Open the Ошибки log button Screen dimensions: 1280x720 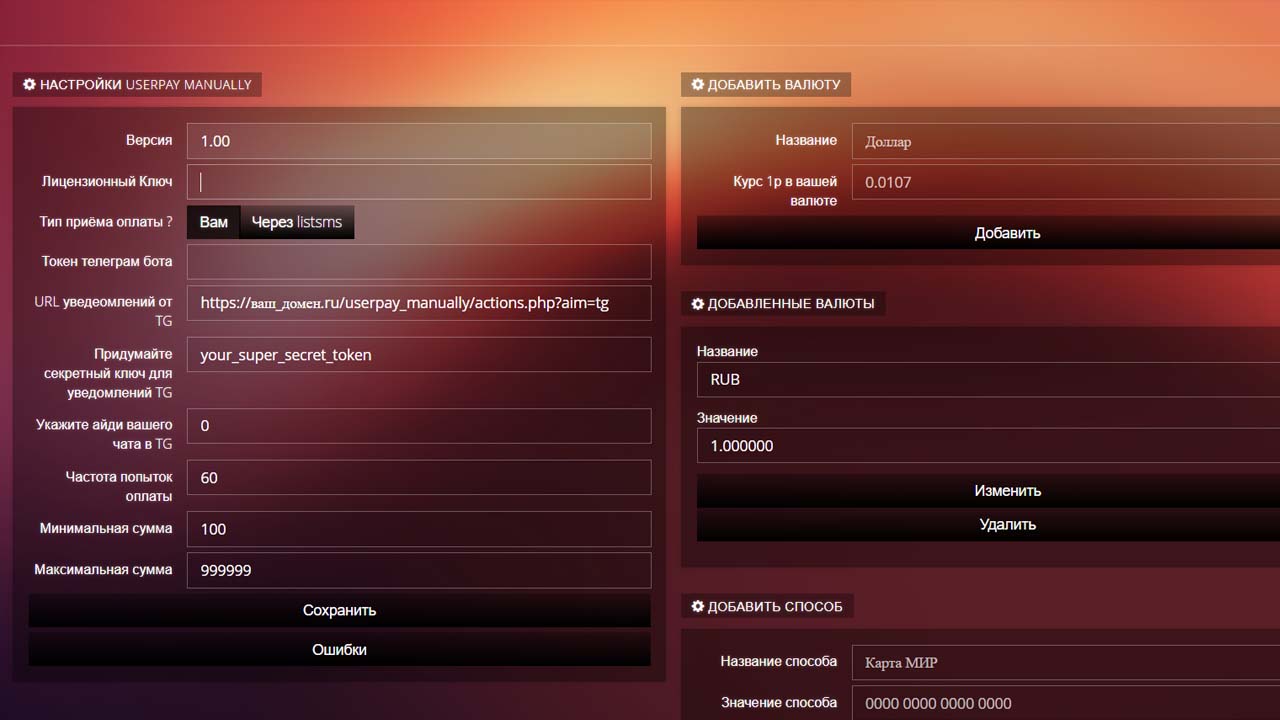[x=339, y=650]
